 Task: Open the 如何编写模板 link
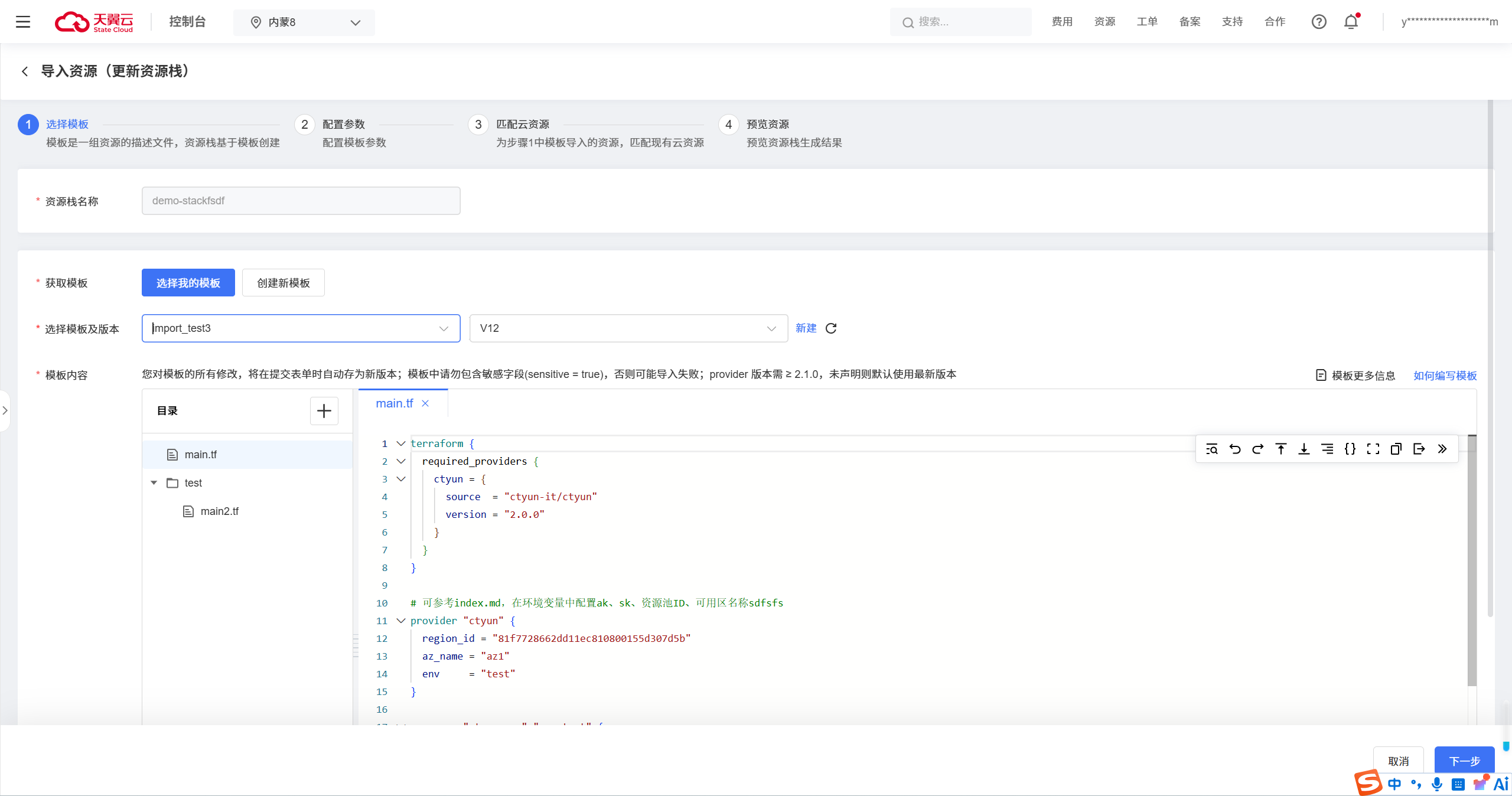tap(1445, 376)
